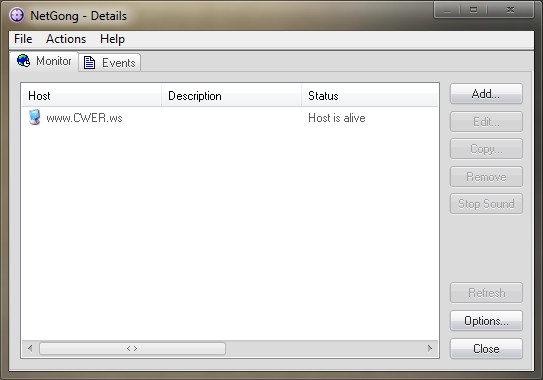Screen dimensions: 543x380
Task: Click the document icon on the Events tab
Action: coord(90,63)
